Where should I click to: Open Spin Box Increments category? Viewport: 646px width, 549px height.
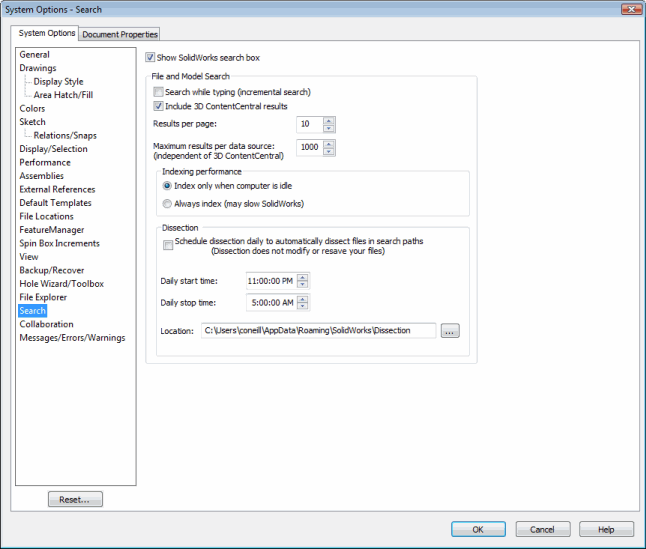59,243
